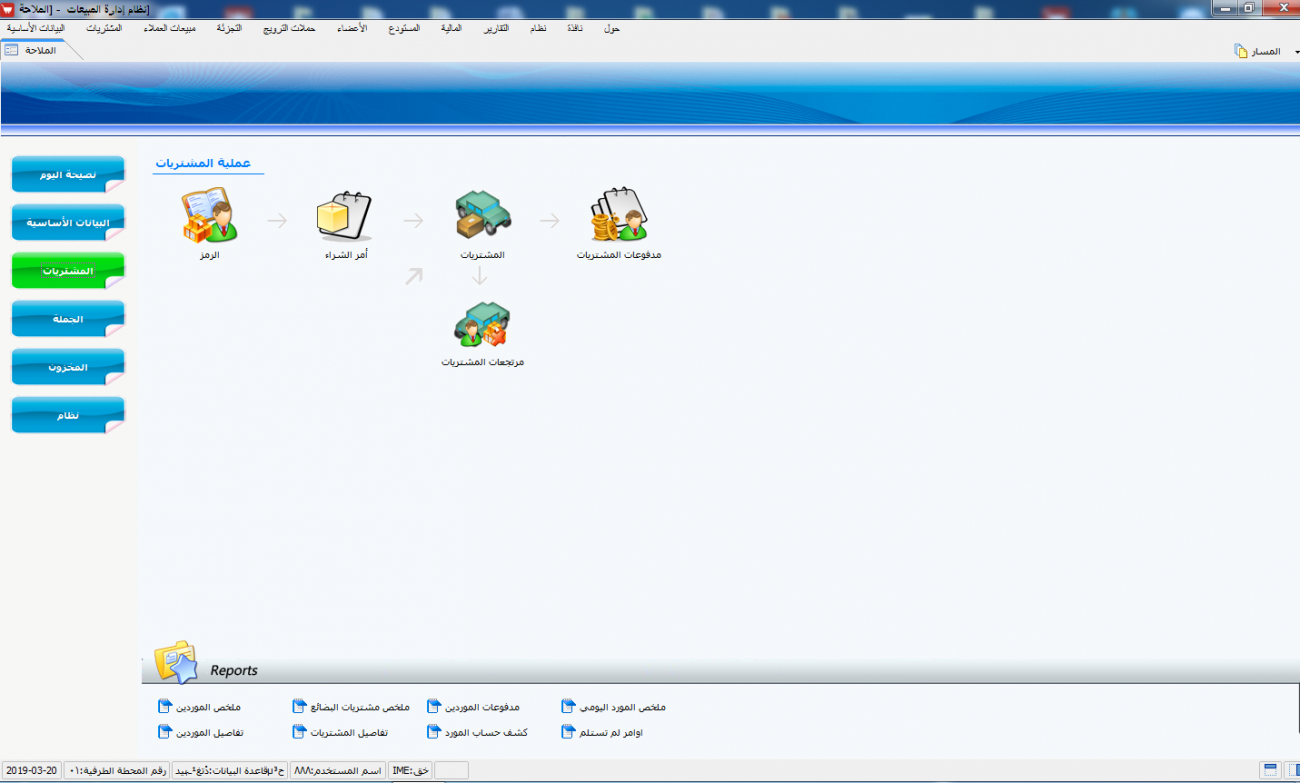Open the نافذة menu

tap(575, 28)
